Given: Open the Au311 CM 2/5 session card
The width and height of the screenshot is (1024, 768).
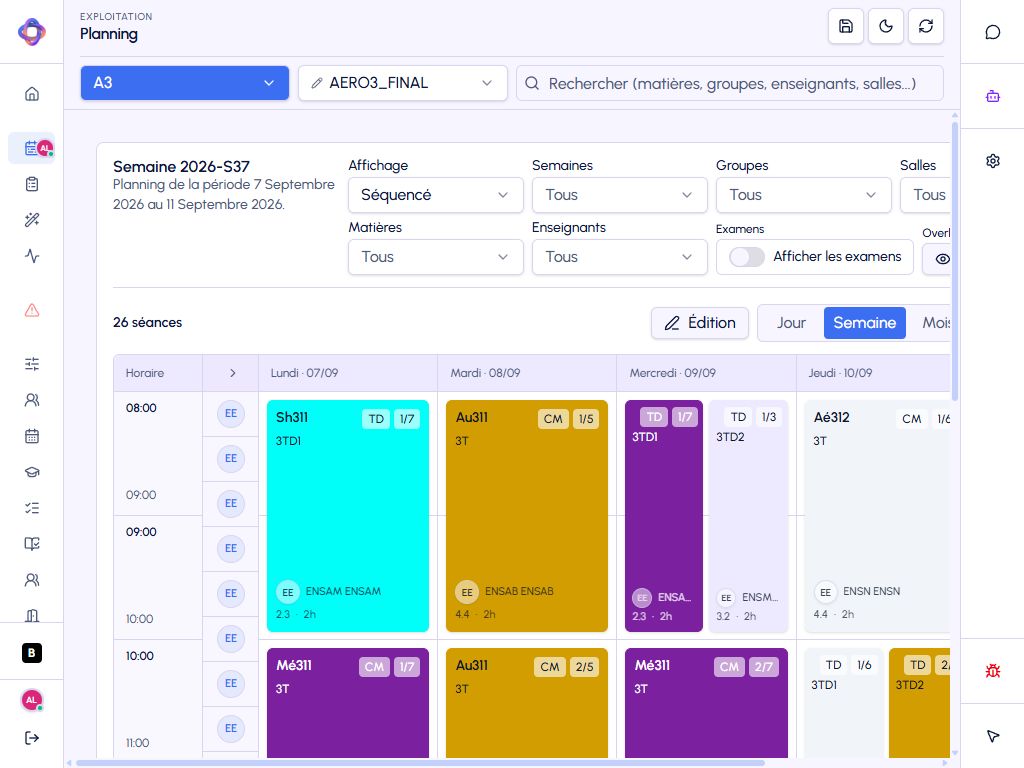Looking at the screenshot, I should pyautogui.click(x=527, y=703).
